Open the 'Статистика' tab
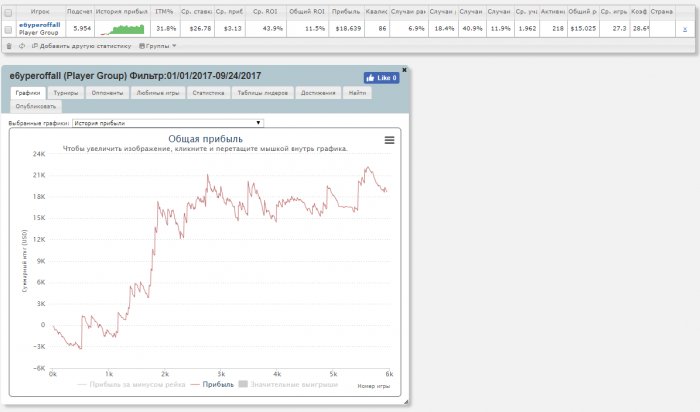Image resolution: width=700 pixels, height=412 pixels. (x=208, y=93)
